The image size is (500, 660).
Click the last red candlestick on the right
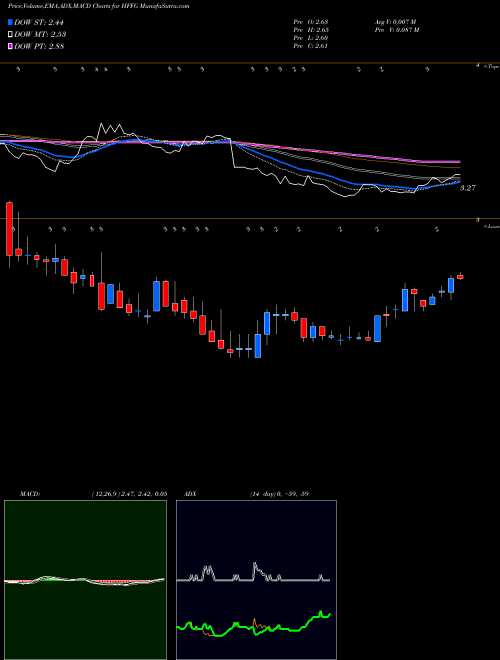tap(460, 277)
